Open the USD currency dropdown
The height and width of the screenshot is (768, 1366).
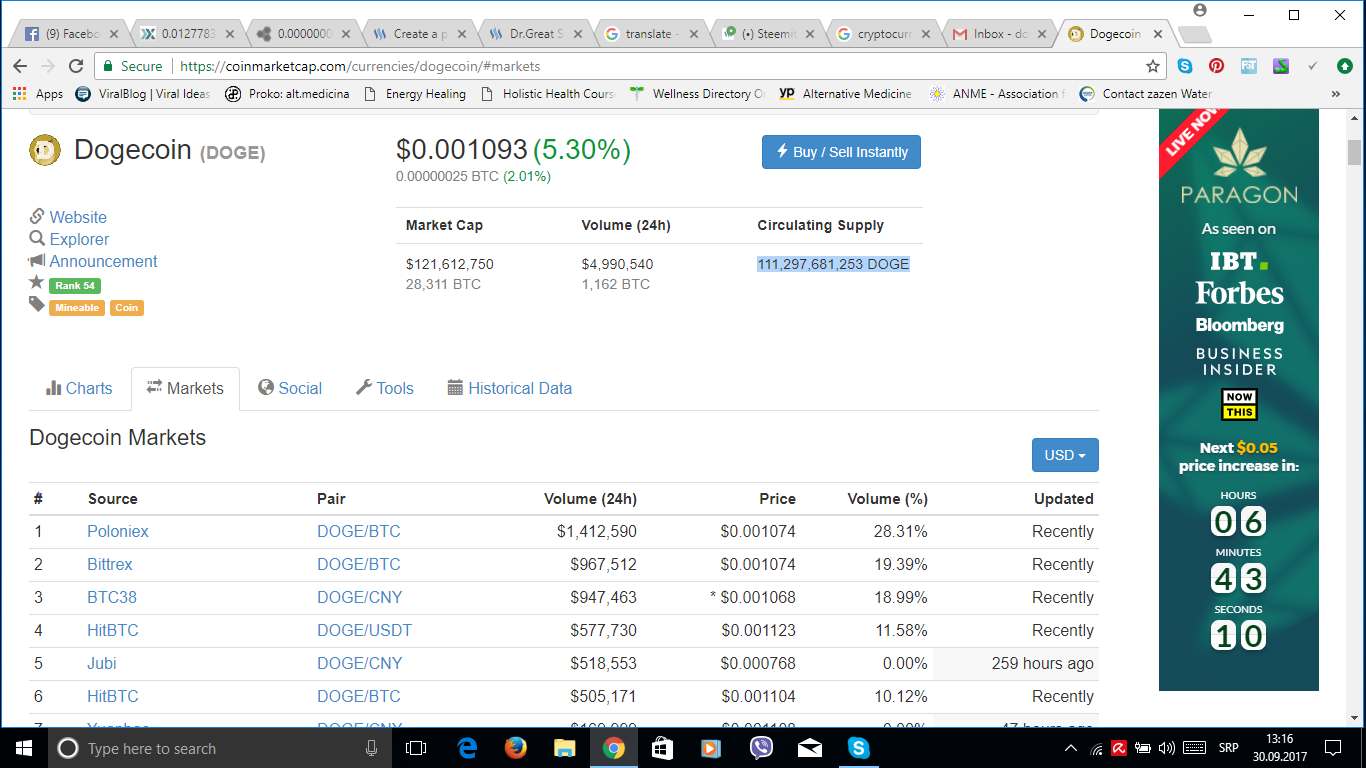point(1065,455)
